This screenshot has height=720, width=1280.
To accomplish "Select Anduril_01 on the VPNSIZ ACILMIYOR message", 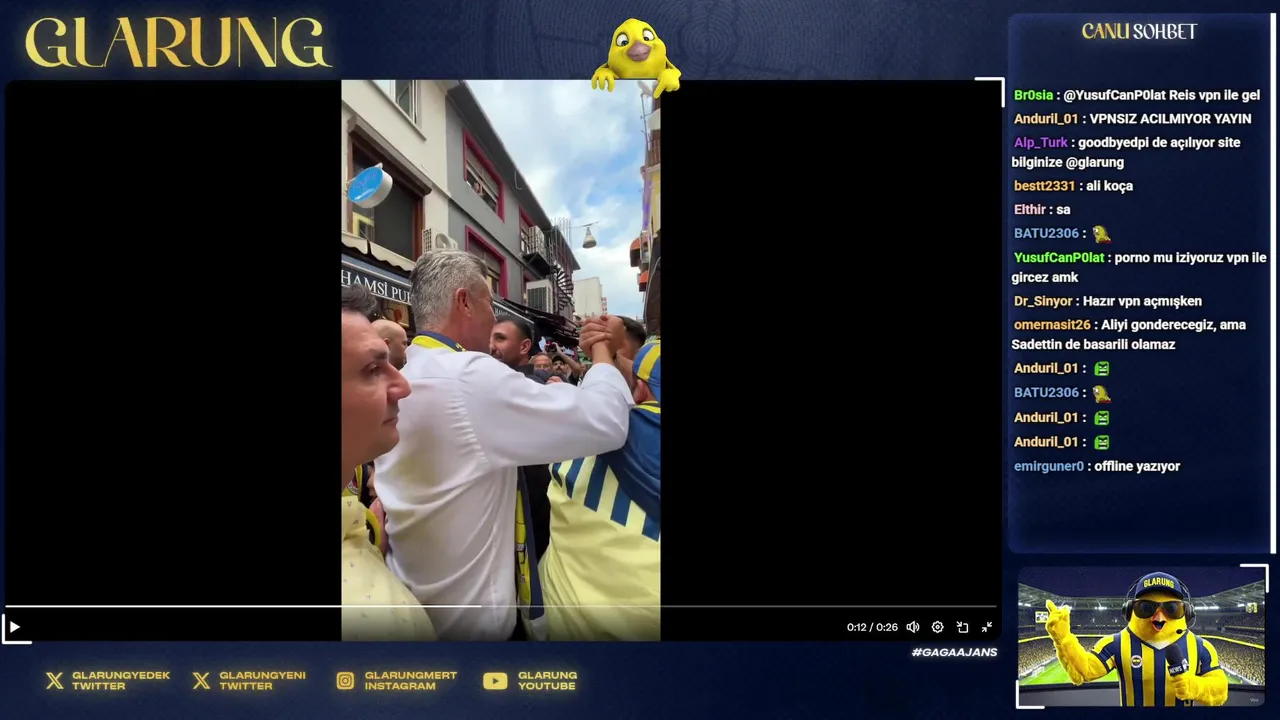I will click(1046, 118).
